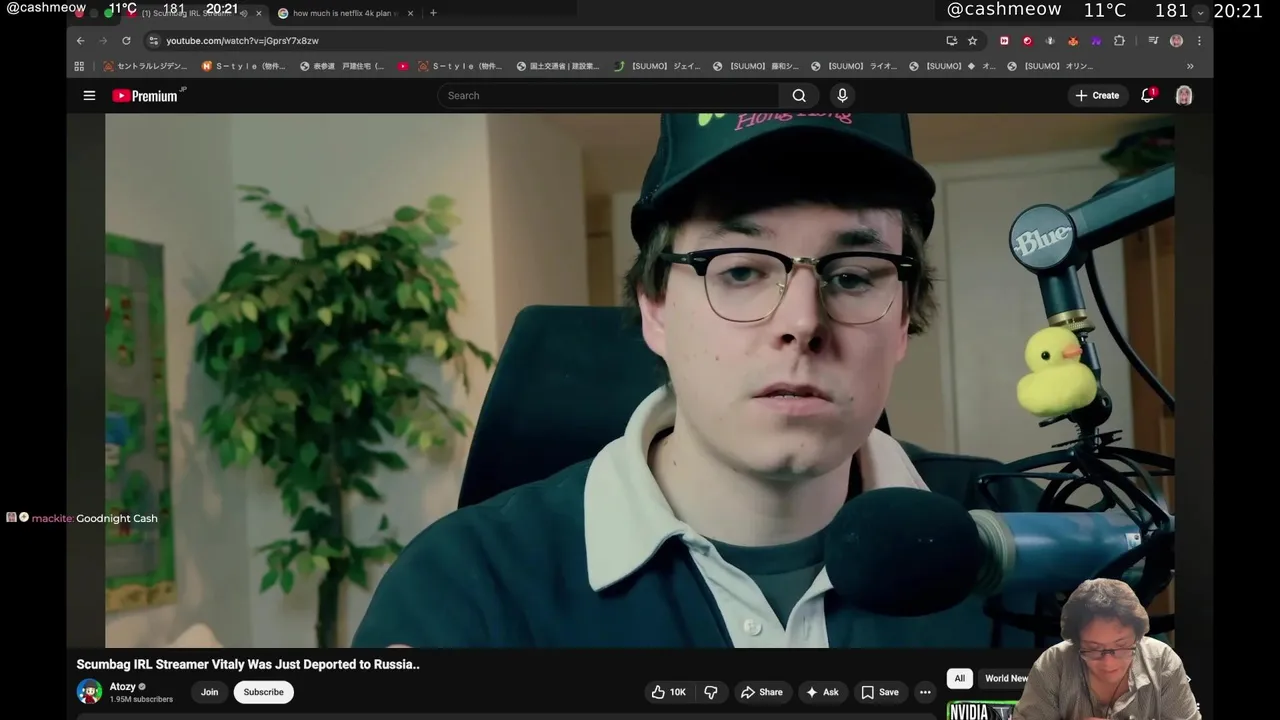Select the World News filter chip
The width and height of the screenshot is (1280, 720).
click(x=1003, y=678)
